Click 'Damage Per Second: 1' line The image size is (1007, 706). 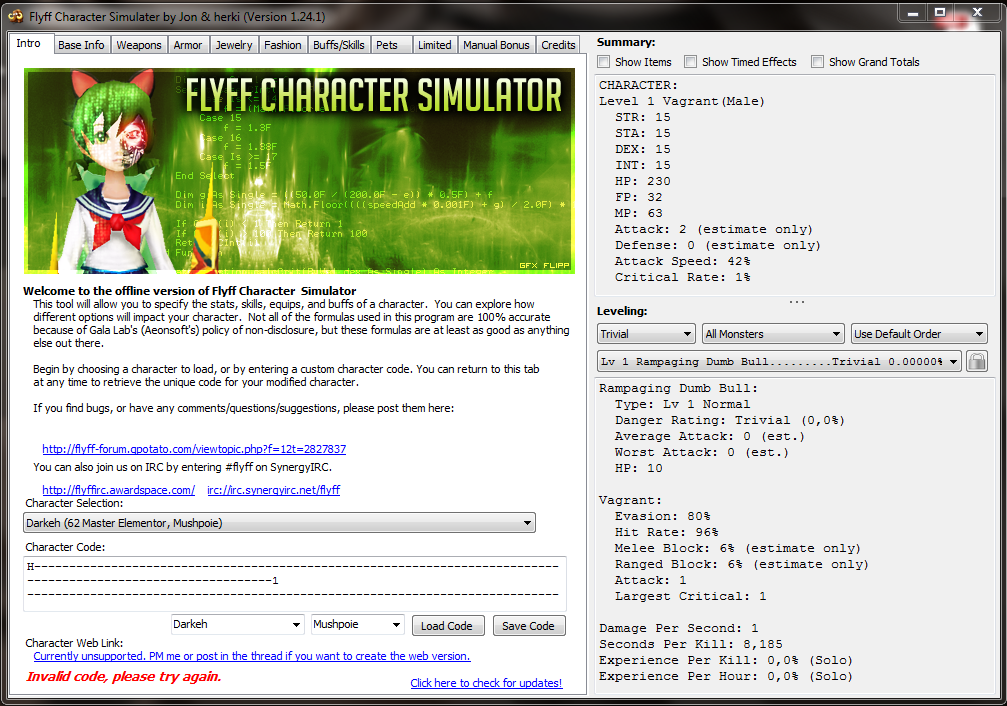pos(678,628)
